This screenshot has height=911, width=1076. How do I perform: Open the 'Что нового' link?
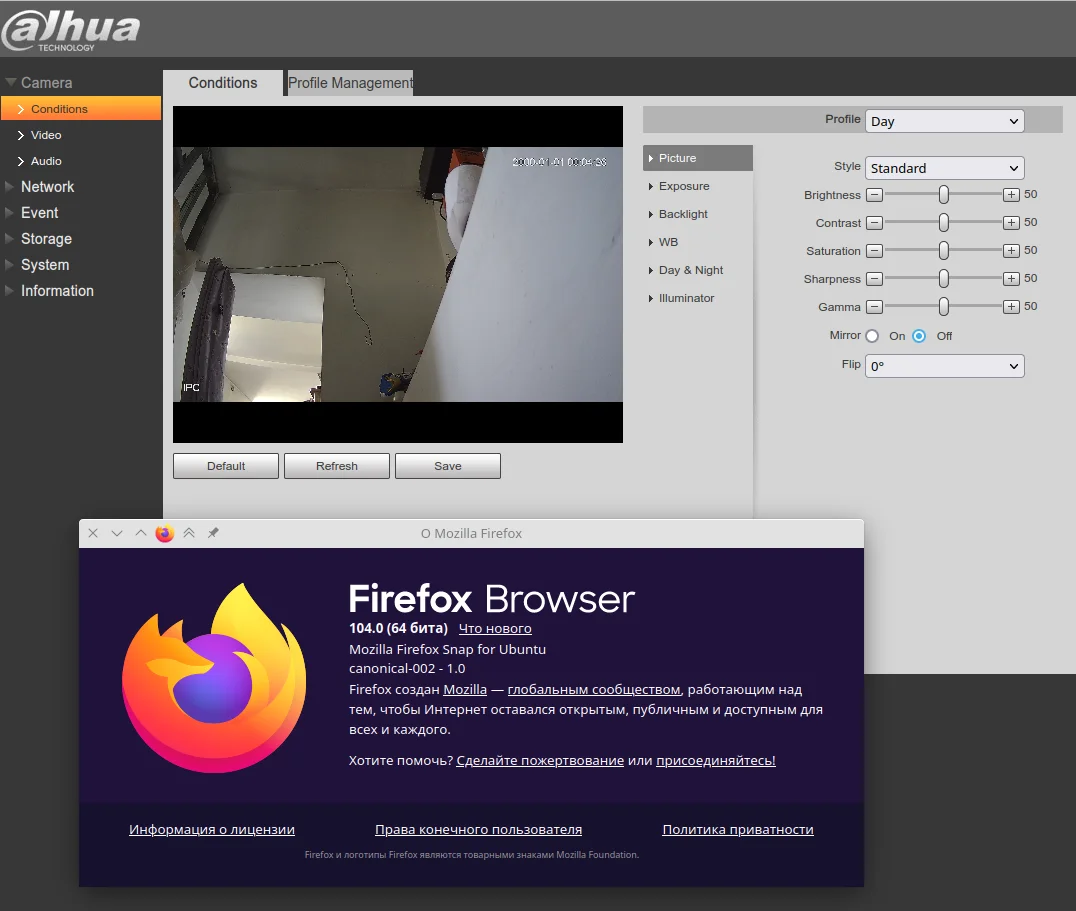495,628
